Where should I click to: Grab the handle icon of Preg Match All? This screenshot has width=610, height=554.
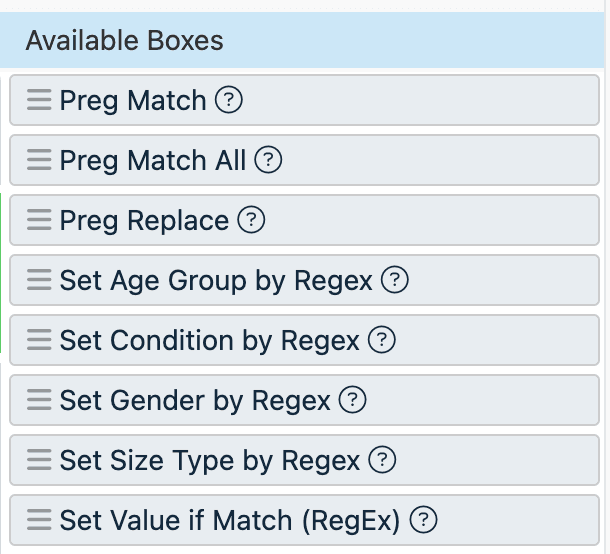[x=39, y=160]
